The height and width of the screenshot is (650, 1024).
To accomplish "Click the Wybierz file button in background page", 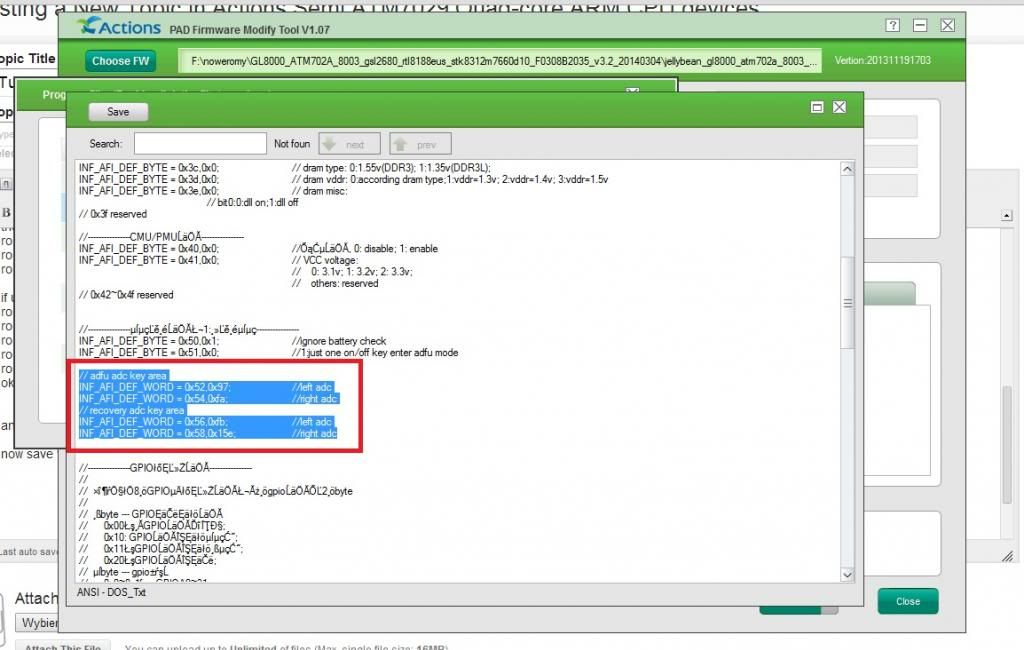I will [38, 623].
